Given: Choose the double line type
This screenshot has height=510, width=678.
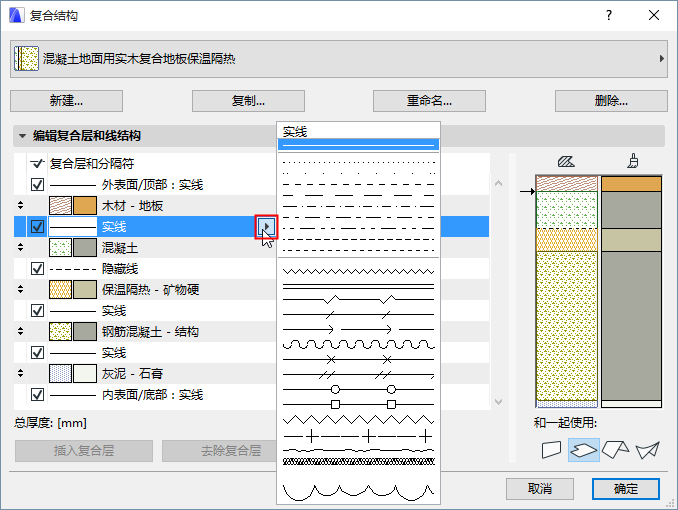Looking at the screenshot, I should 358,286.
